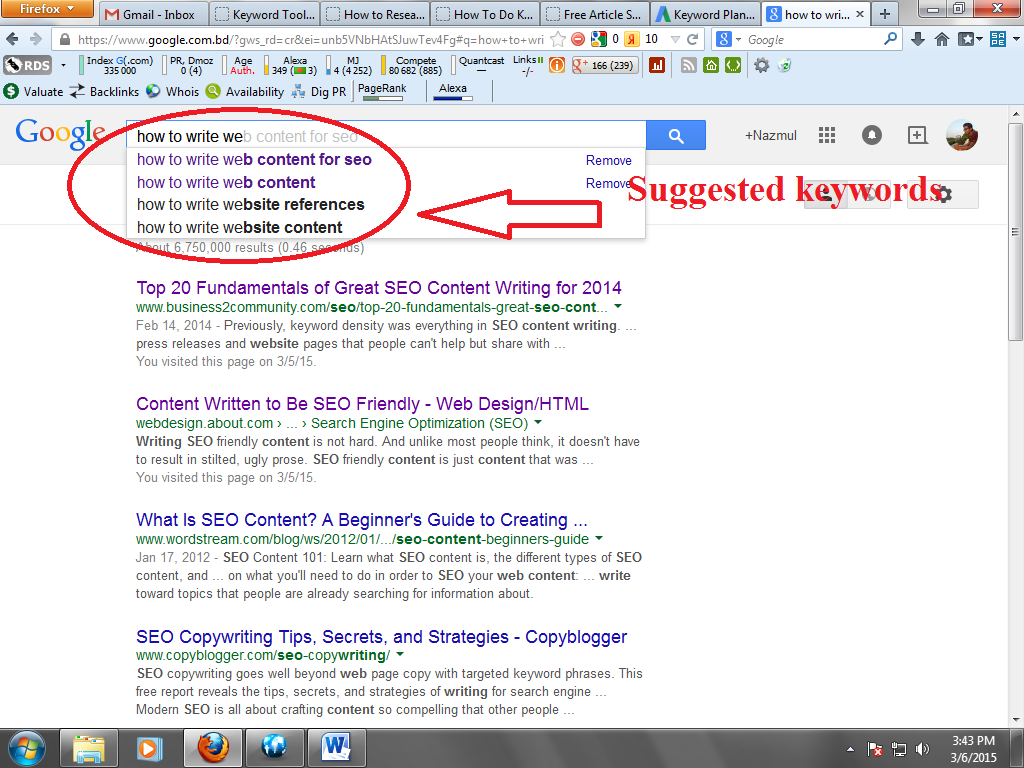The width and height of the screenshot is (1024, 768).
Task: Open RDS bar settings gear
Action: coord(761,65)
